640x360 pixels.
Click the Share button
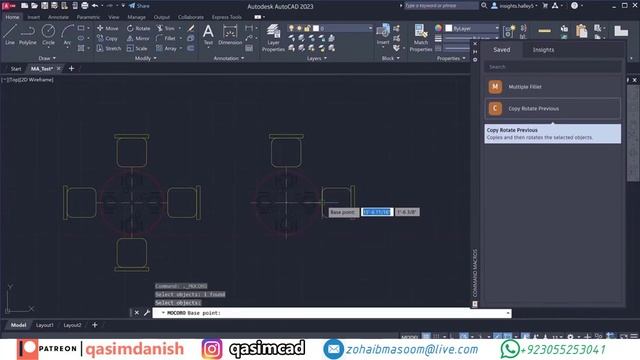click(x=139, y=6)
